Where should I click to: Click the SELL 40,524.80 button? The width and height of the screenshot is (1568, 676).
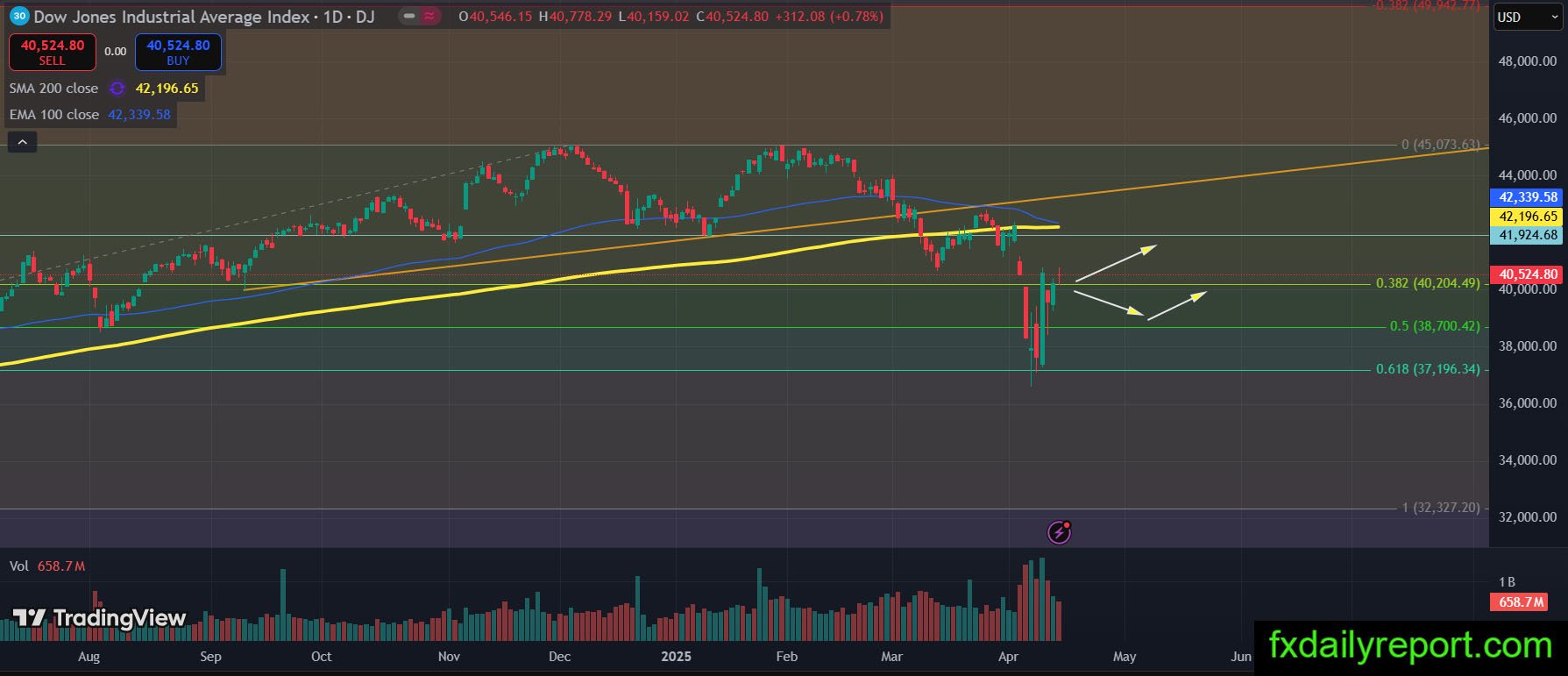(52, 52)
